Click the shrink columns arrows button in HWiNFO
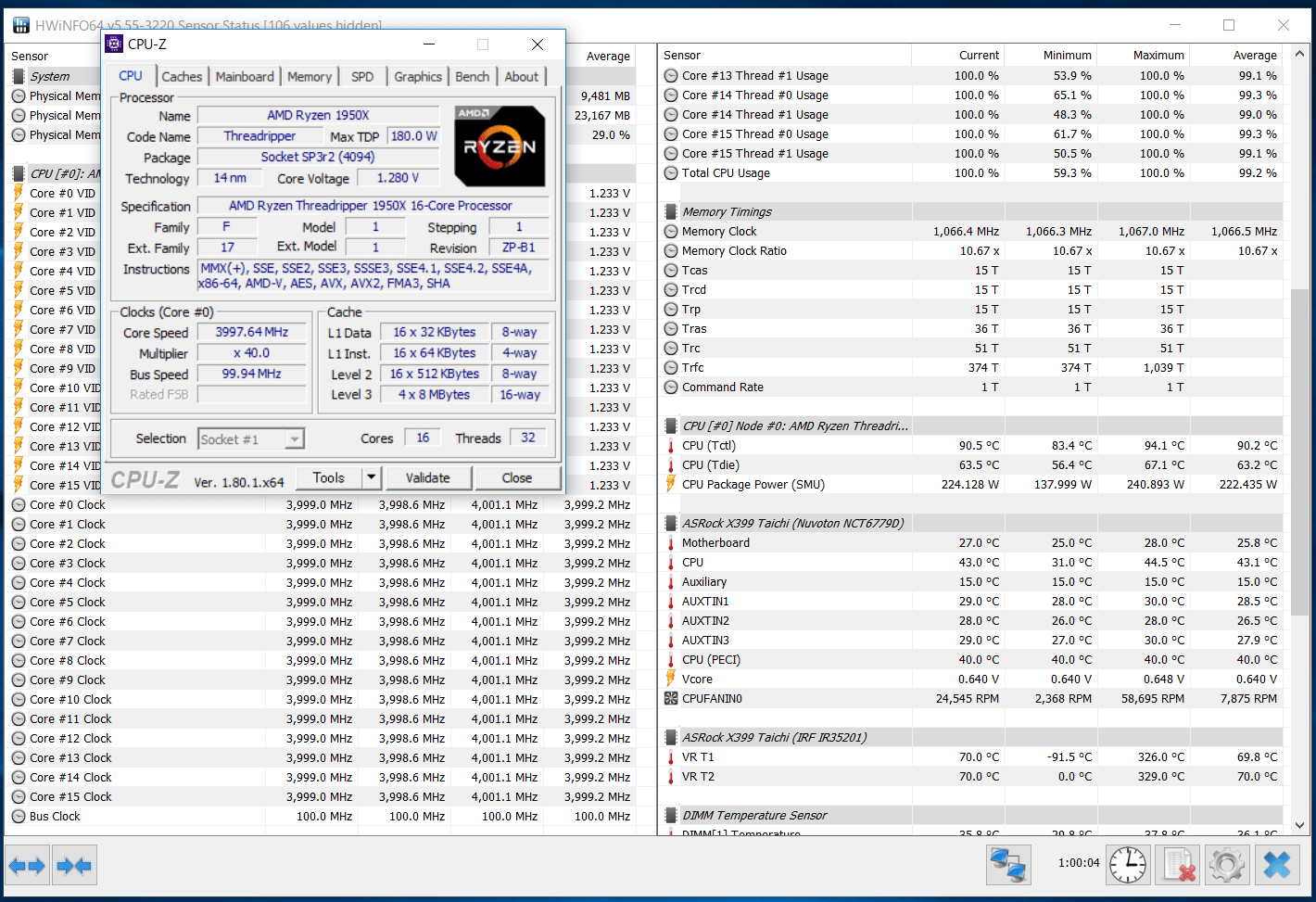 74,866
